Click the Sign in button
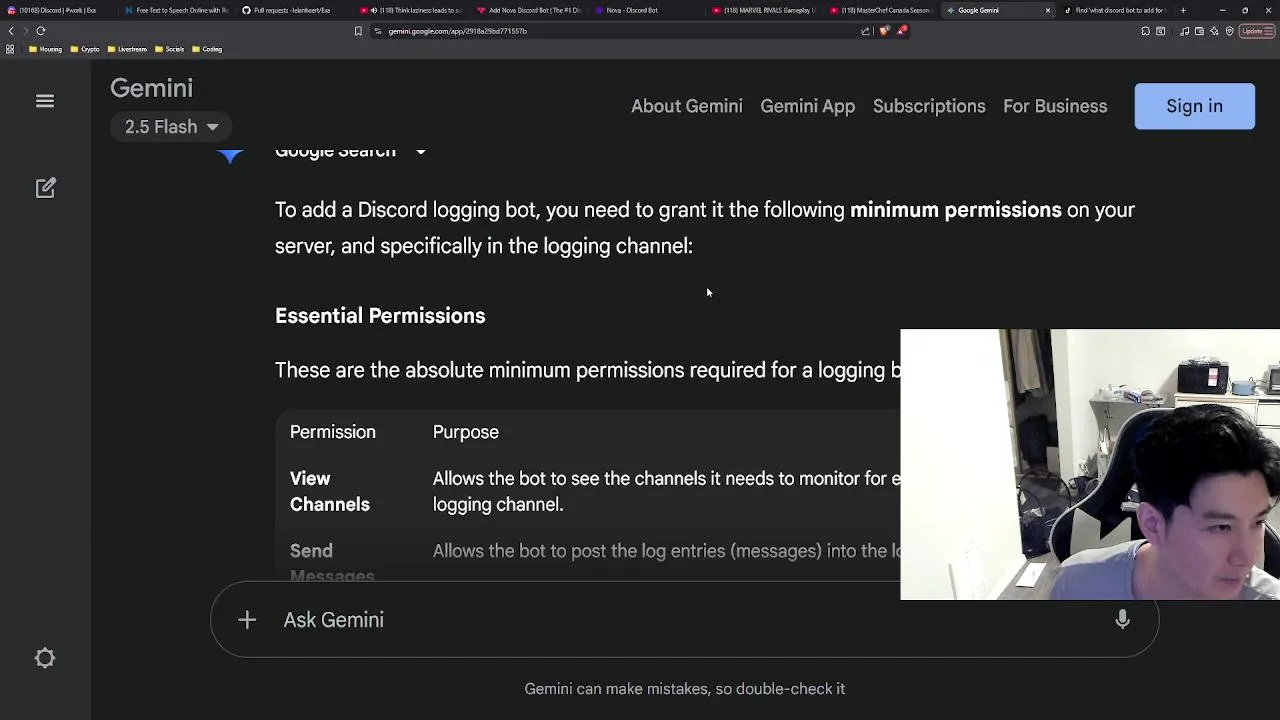 pos(1194,106)
